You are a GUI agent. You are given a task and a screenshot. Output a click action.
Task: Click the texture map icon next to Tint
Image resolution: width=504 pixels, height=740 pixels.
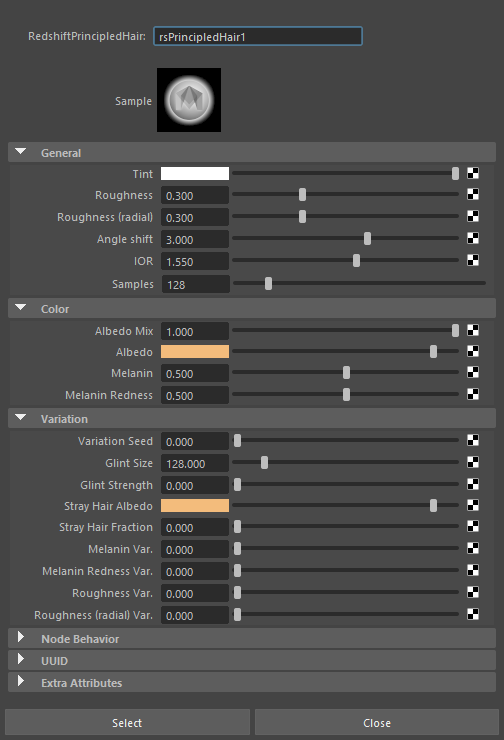click(x=473, y=173)
